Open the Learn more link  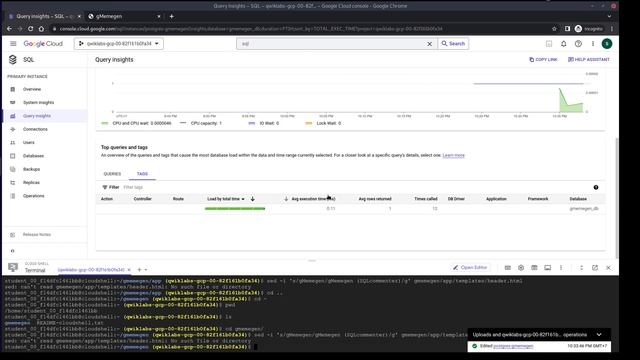453,156
